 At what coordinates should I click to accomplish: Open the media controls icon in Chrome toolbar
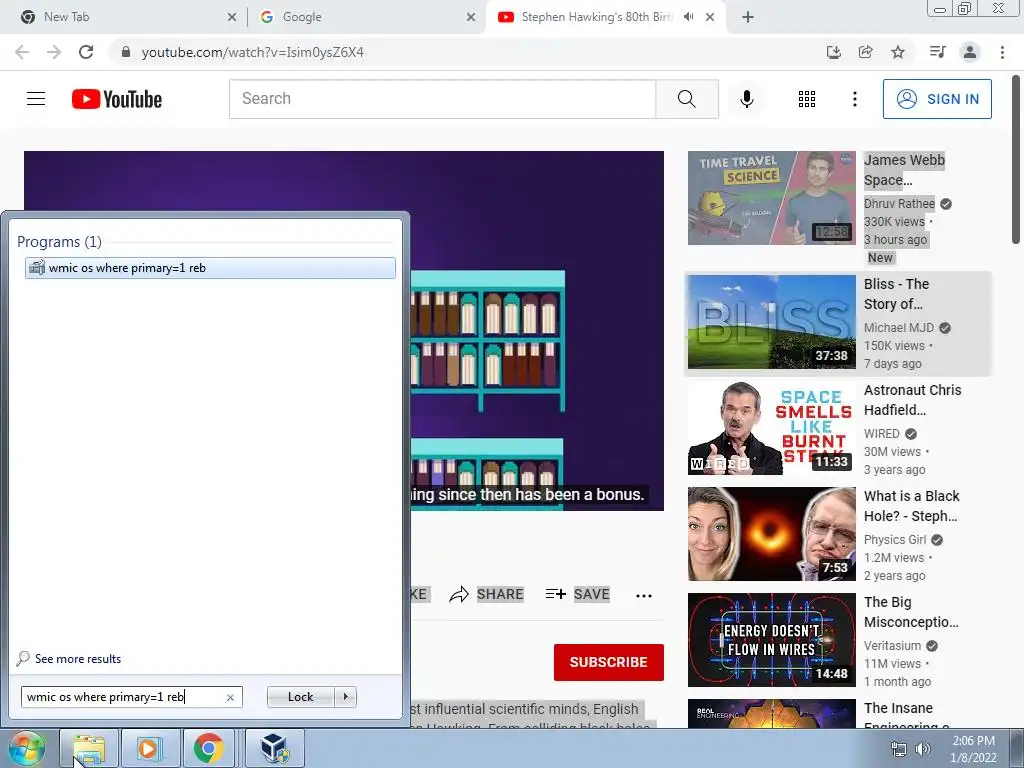[x=937, y=52]
